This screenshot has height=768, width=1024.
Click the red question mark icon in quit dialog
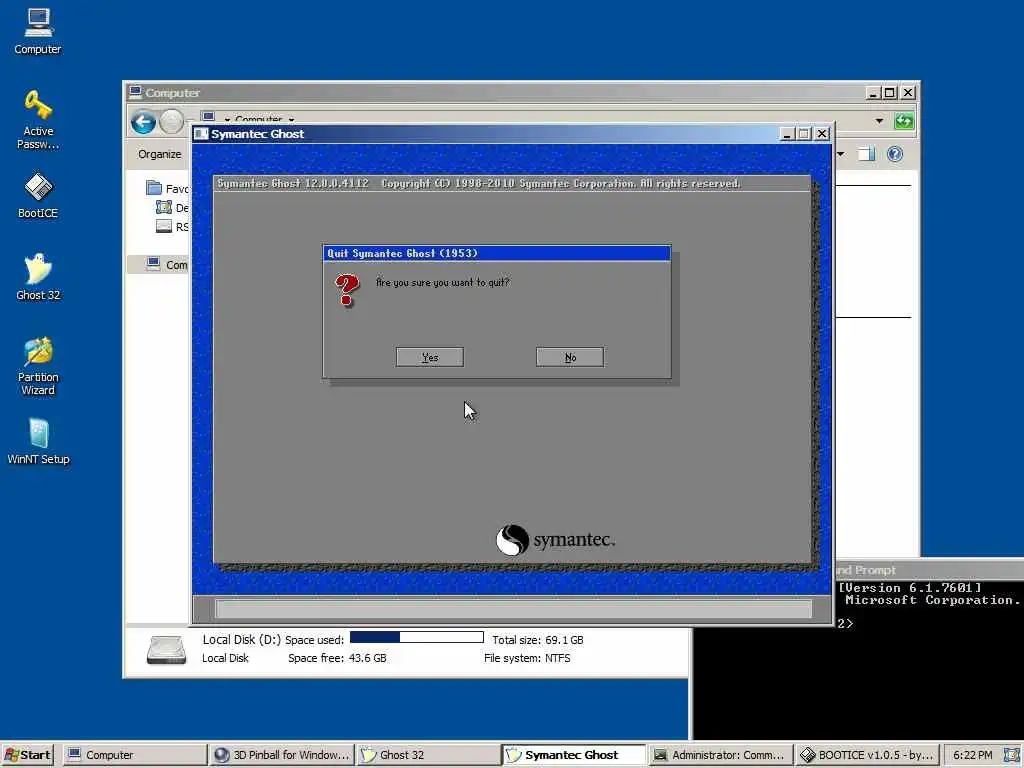pyautogui.click(x=347, y=290)
